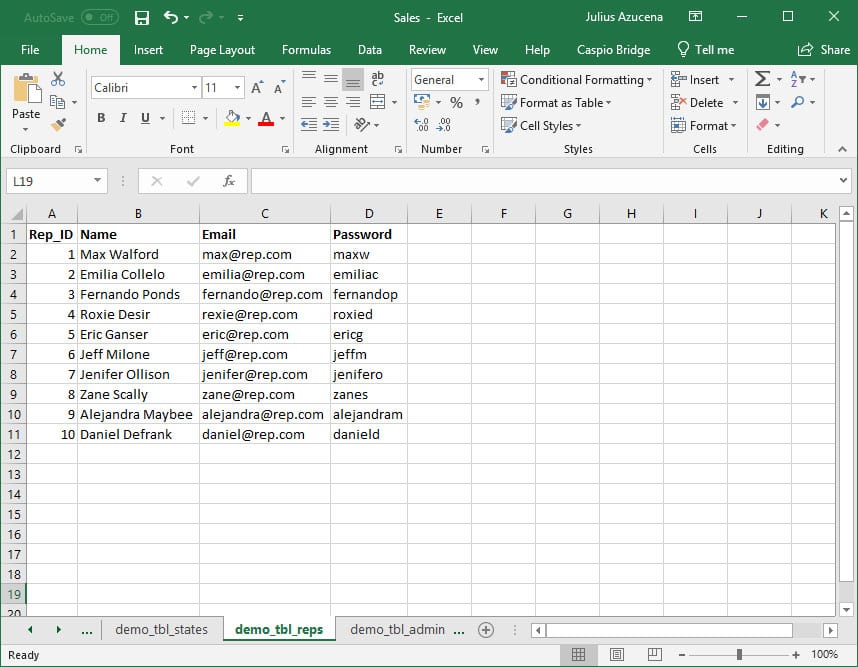
Task: Click the Cut scissors icon
Action: pos(58,80)
